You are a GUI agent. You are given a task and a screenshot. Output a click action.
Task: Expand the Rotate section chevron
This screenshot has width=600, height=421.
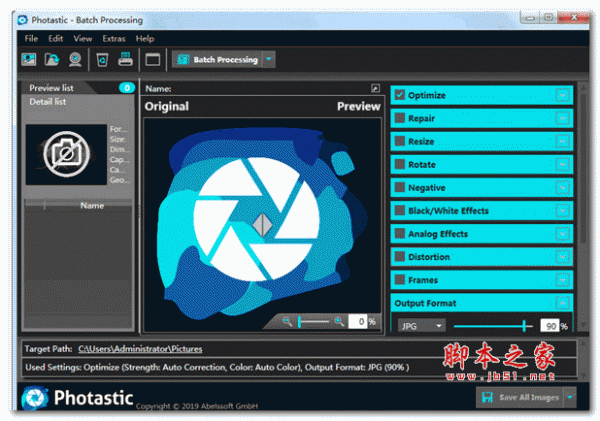tap(562, 165)
